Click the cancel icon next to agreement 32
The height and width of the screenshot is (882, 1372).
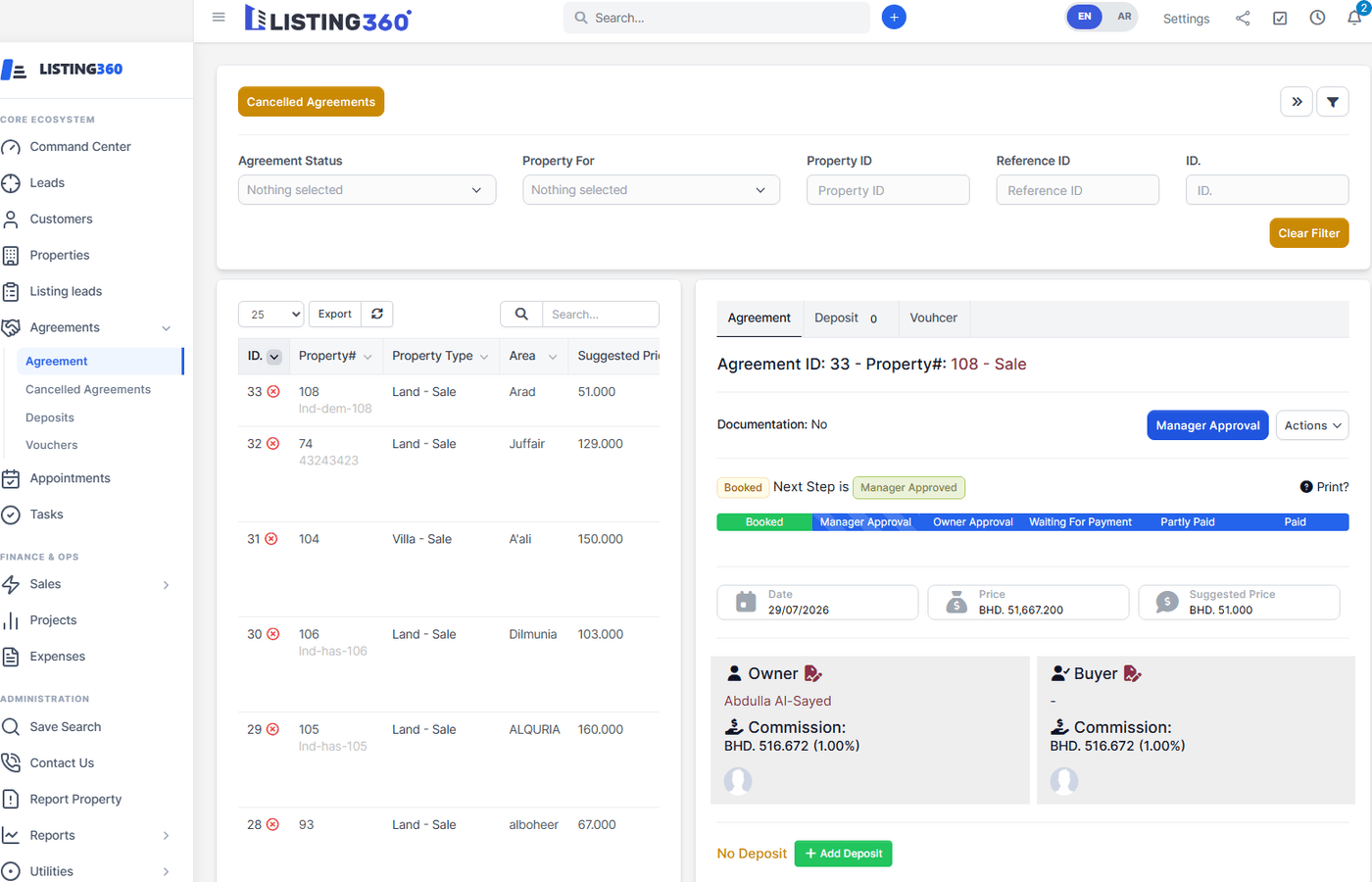273,444
